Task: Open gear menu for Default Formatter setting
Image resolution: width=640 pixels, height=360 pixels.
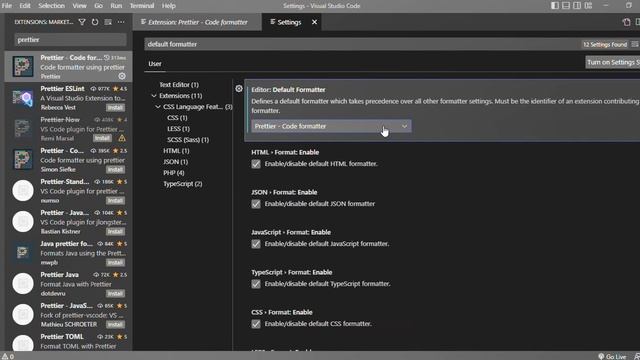Action: 239,88
